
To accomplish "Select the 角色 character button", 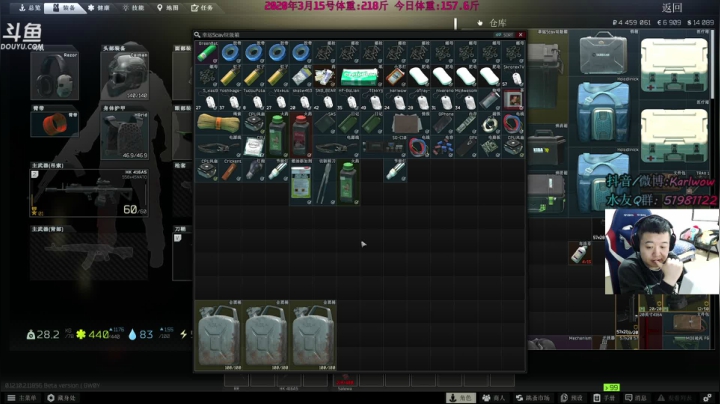I will (x=461, y=398).
